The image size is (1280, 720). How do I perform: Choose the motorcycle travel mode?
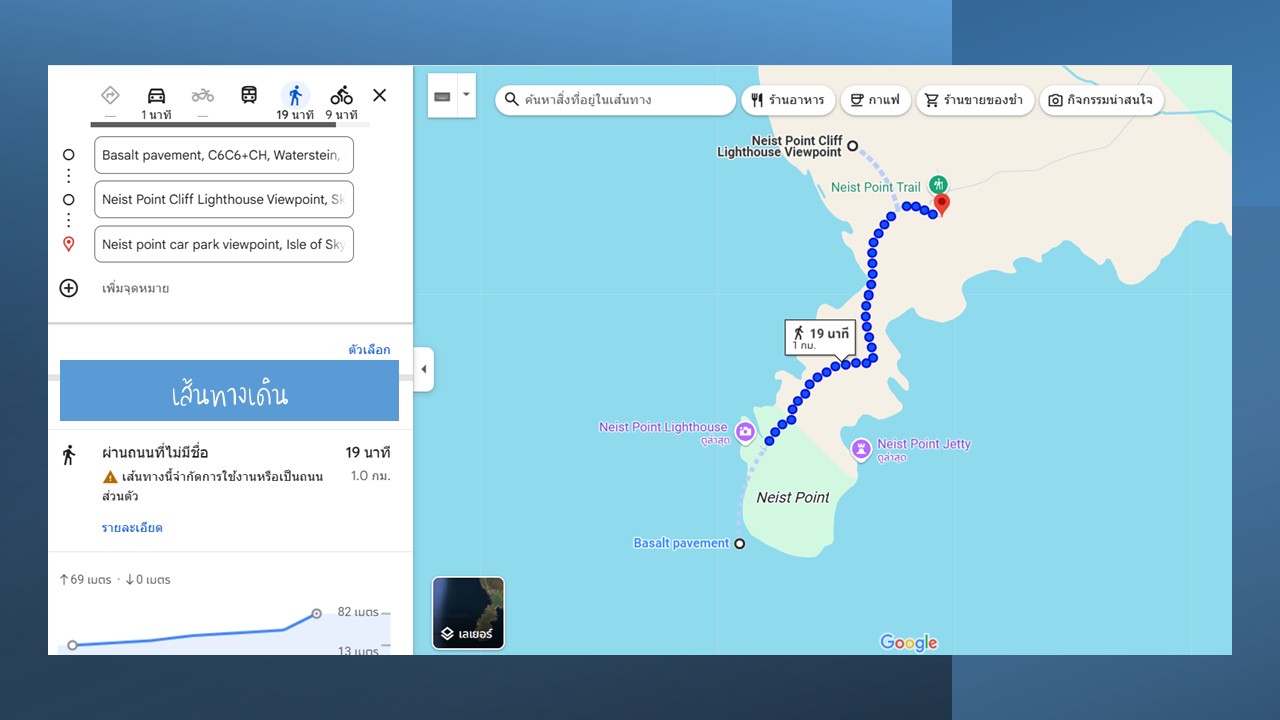pos(203,95)
